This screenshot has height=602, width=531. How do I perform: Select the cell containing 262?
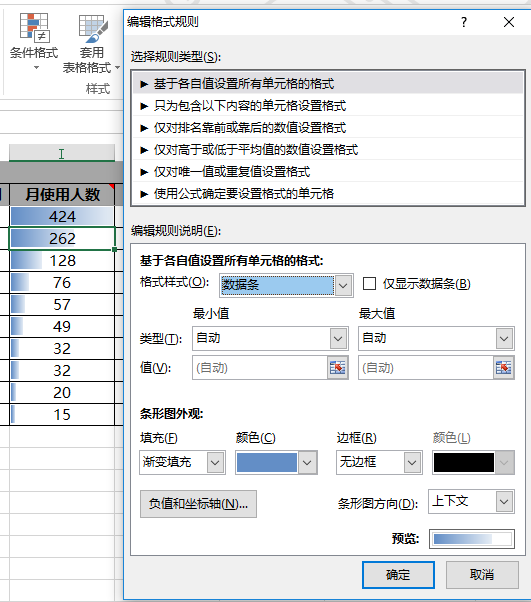pos(62,238)
